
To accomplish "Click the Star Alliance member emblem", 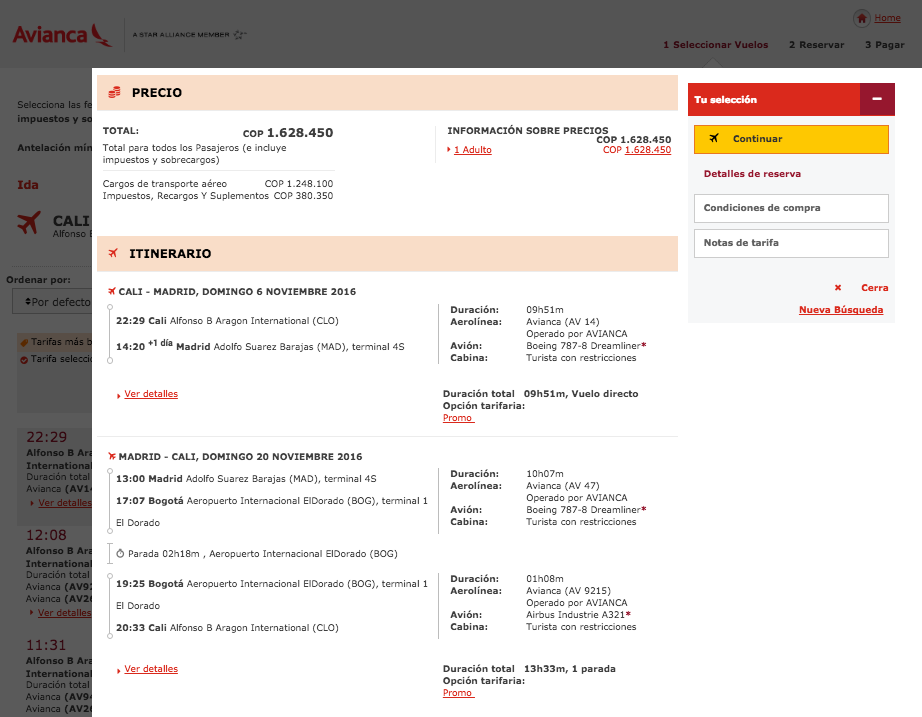I will (x=239, y=35).
